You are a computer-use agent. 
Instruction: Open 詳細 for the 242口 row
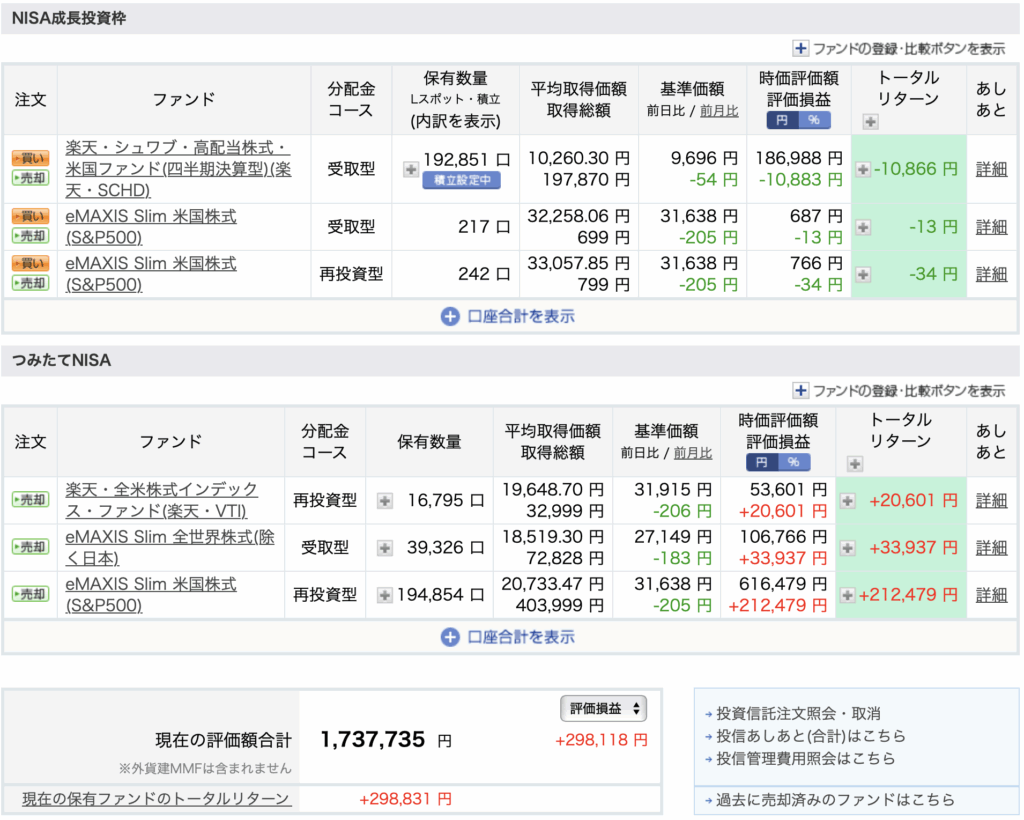coord(991,274)
